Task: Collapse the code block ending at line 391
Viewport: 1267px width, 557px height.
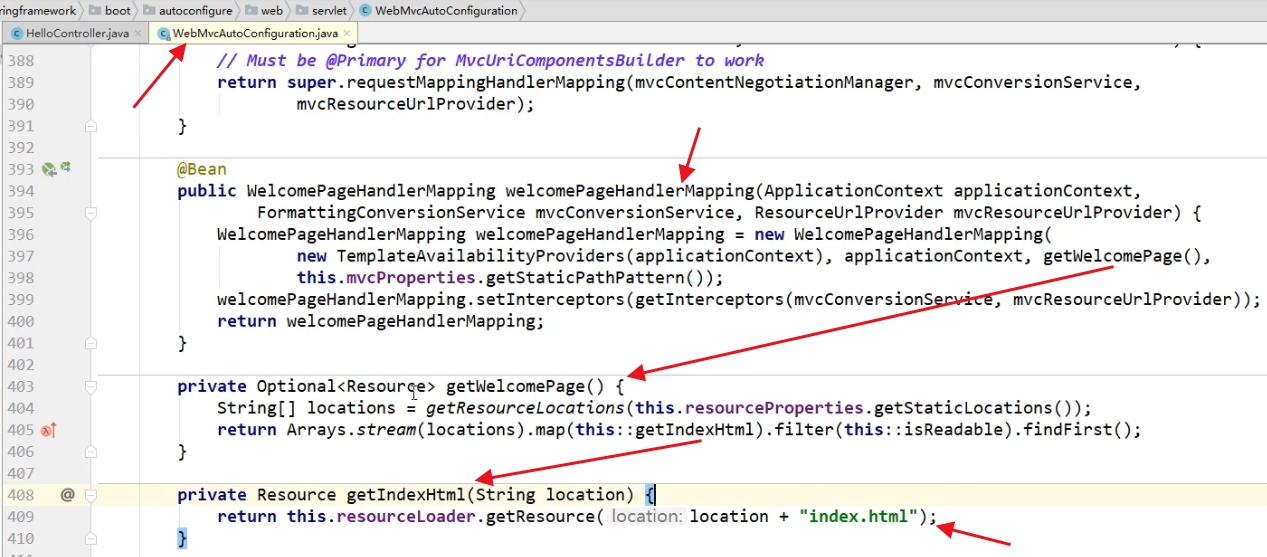Action: [x=91, y=126]
